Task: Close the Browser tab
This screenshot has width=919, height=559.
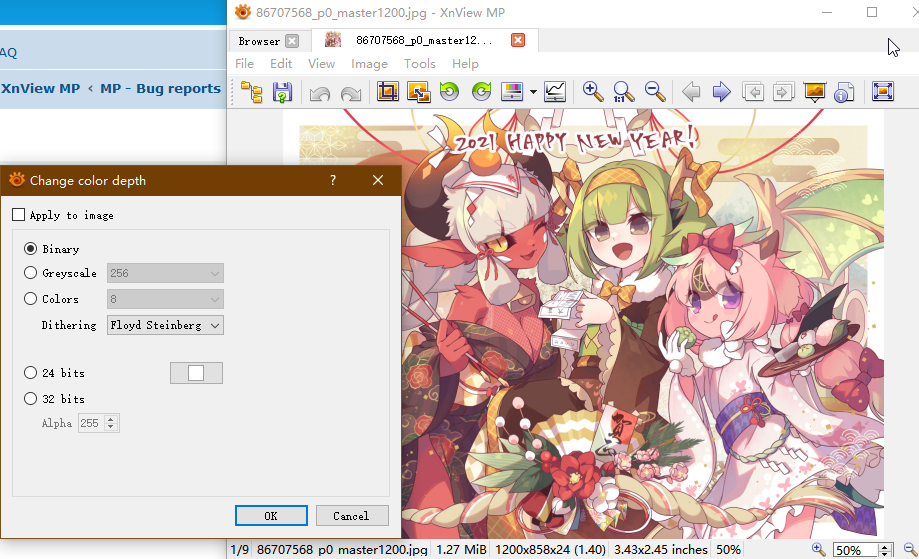Action: [x=292, y=41]
